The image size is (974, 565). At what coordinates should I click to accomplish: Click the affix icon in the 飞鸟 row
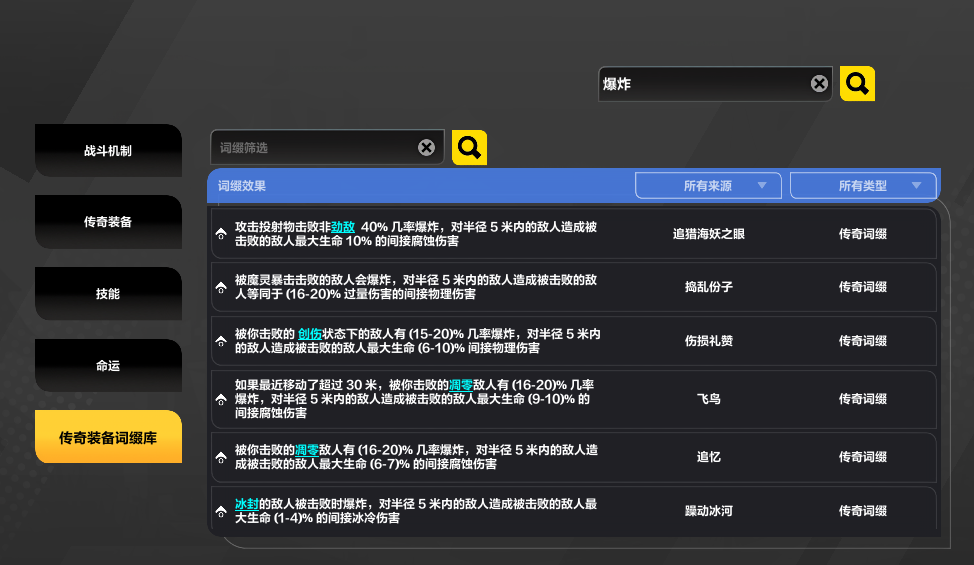221,399
